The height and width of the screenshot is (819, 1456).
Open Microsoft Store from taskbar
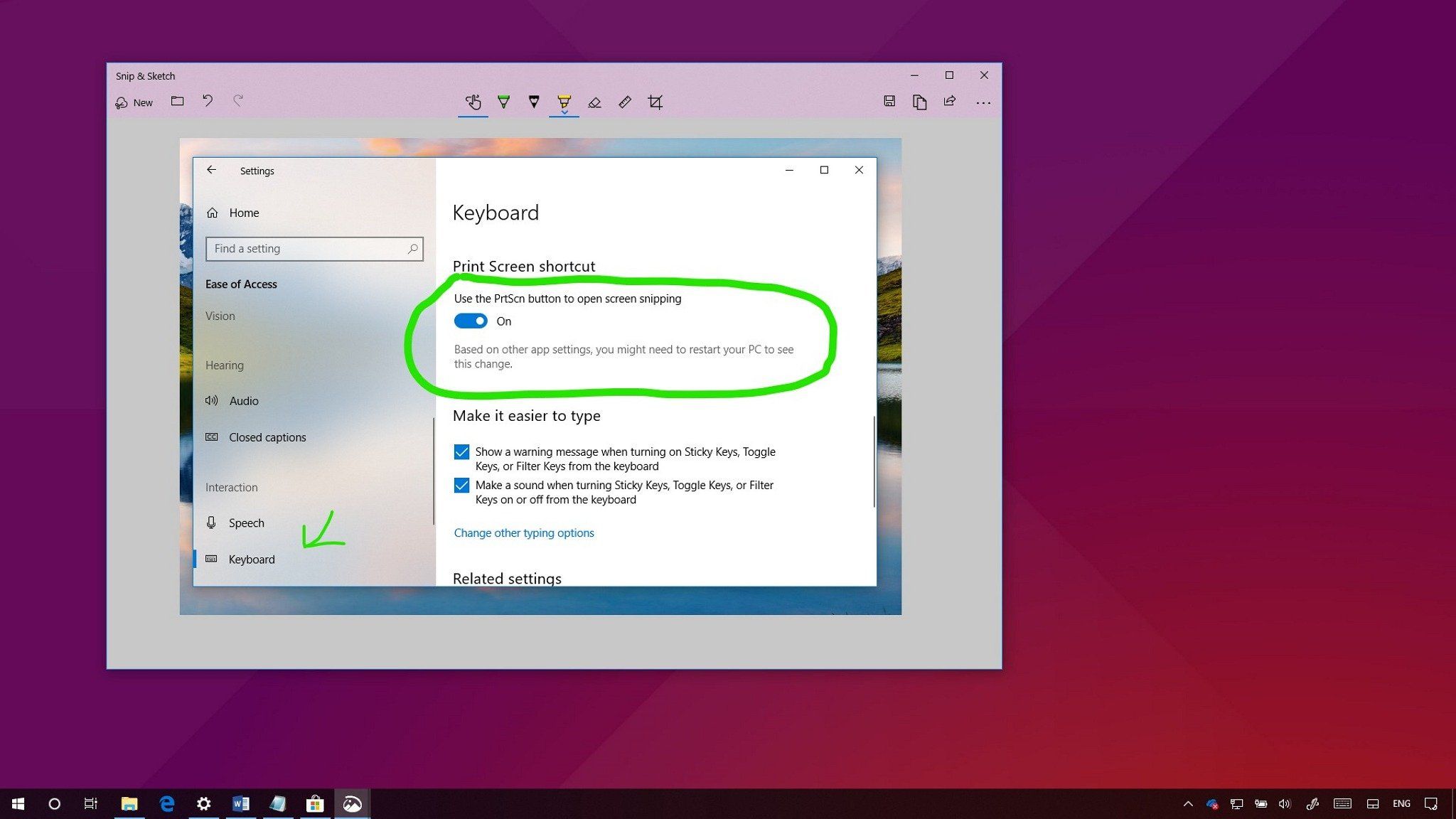[x=315, y=804]
